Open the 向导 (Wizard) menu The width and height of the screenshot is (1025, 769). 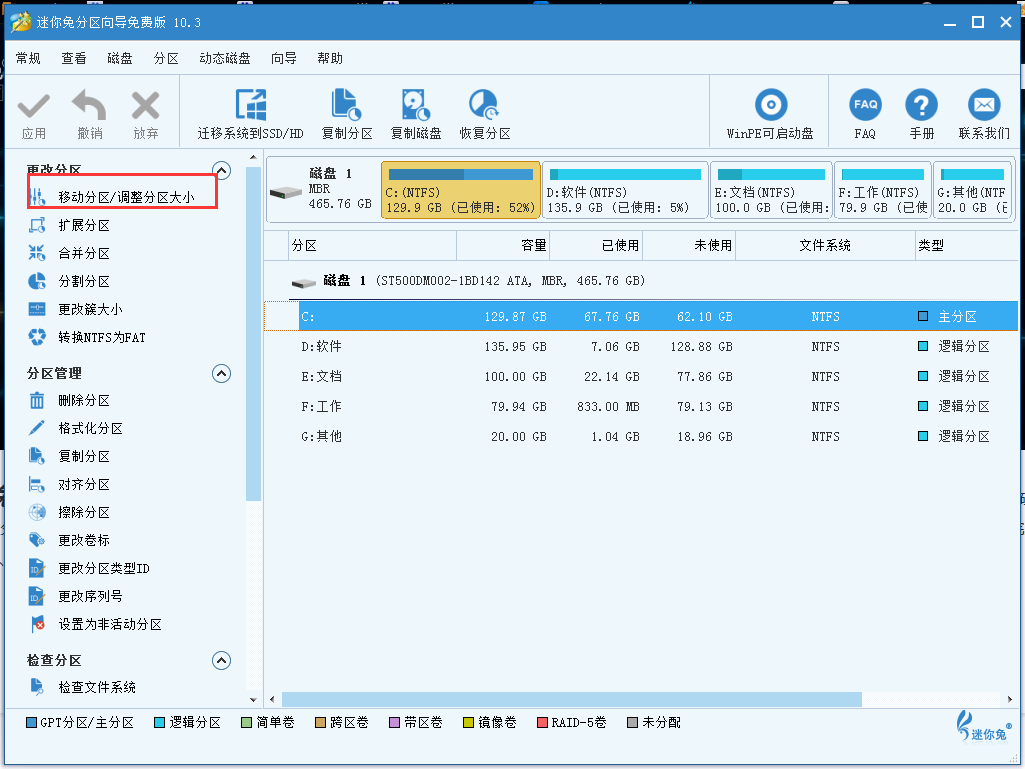point(284,58)
